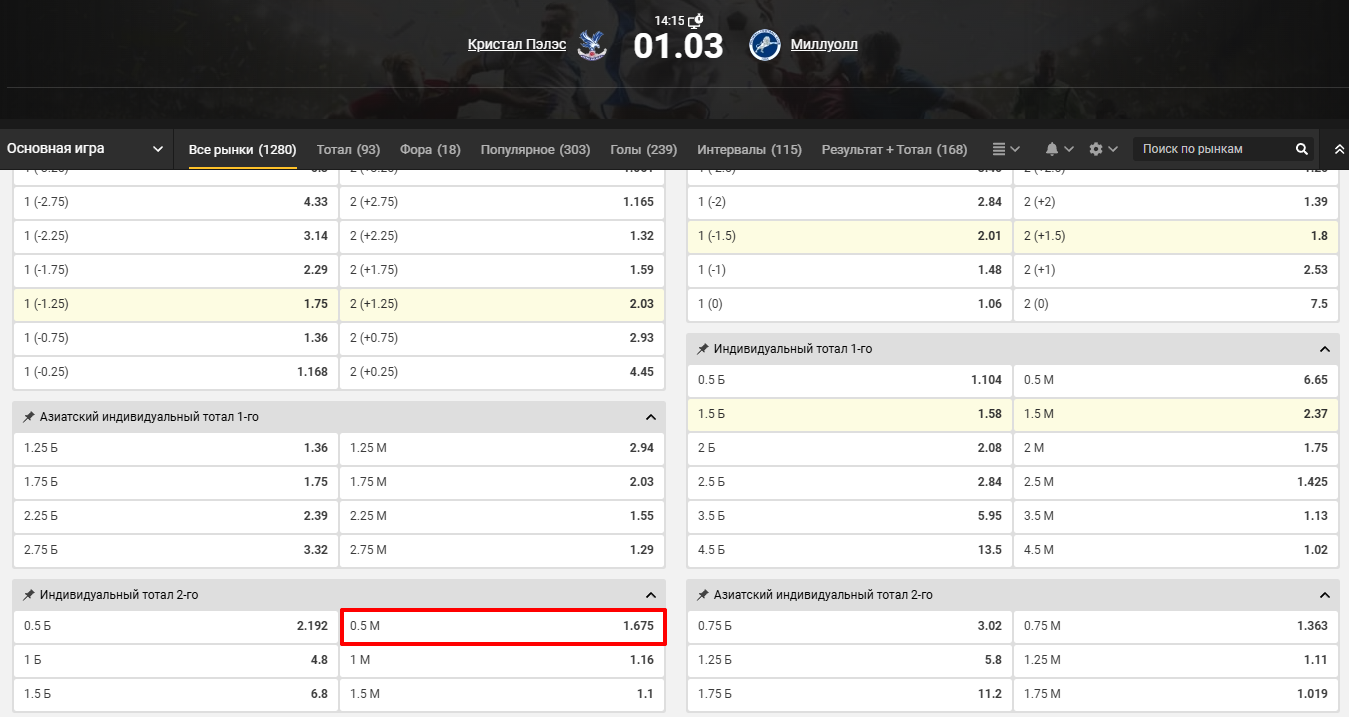Viewport: 1349px width, 717px height.
Task: Open the Голы (239) tab
Action: coord(643,149)
